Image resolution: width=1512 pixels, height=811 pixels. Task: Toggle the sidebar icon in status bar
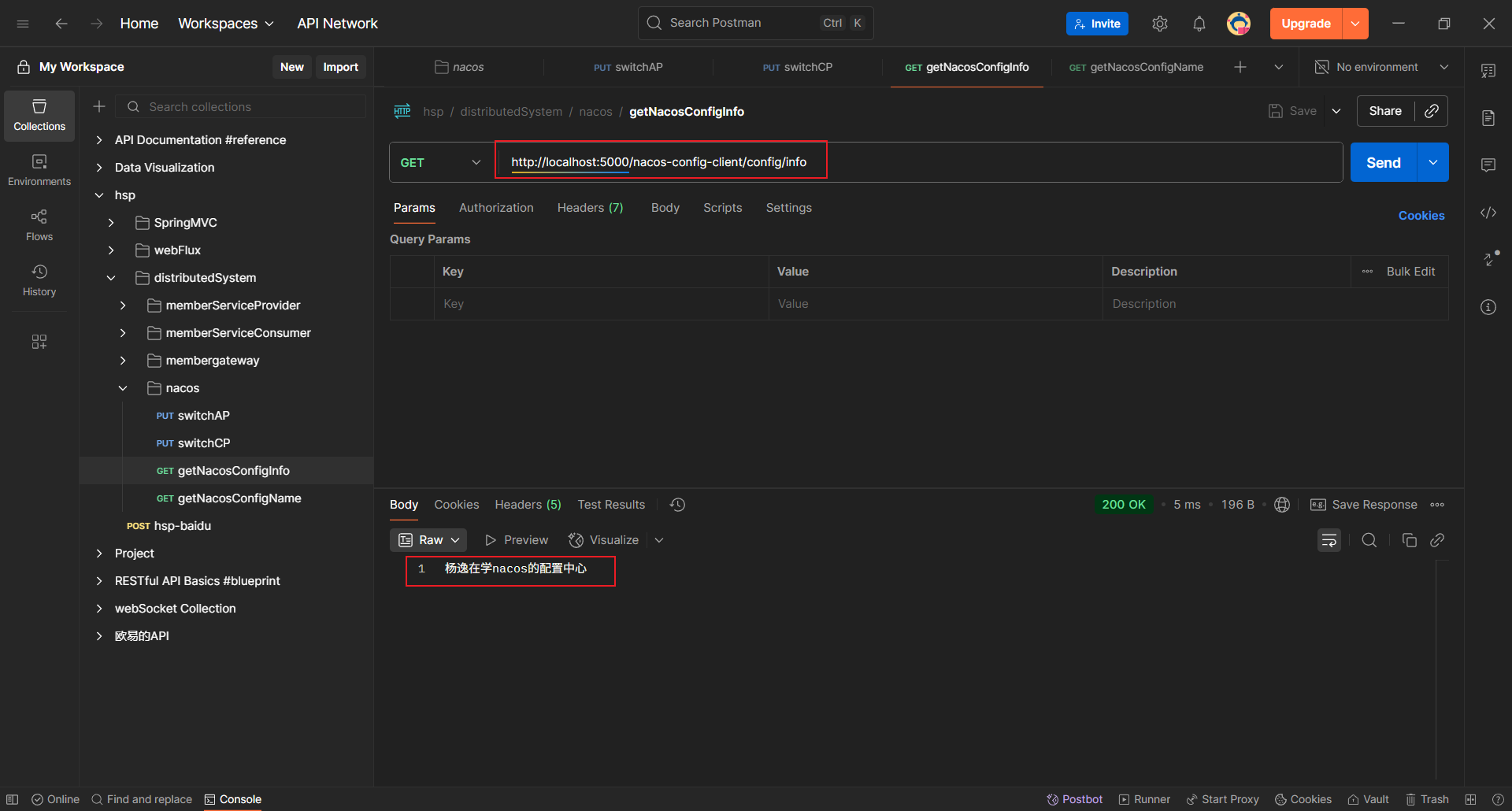[13, 799]
